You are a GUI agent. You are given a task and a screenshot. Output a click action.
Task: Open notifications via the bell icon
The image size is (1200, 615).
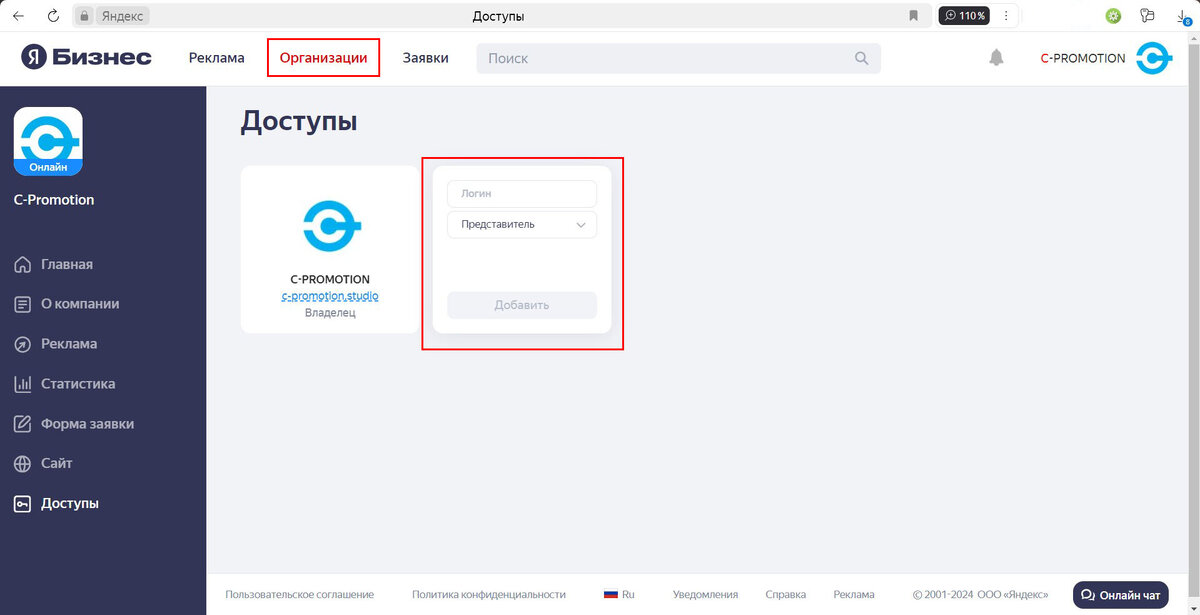[x=996, y=58]
